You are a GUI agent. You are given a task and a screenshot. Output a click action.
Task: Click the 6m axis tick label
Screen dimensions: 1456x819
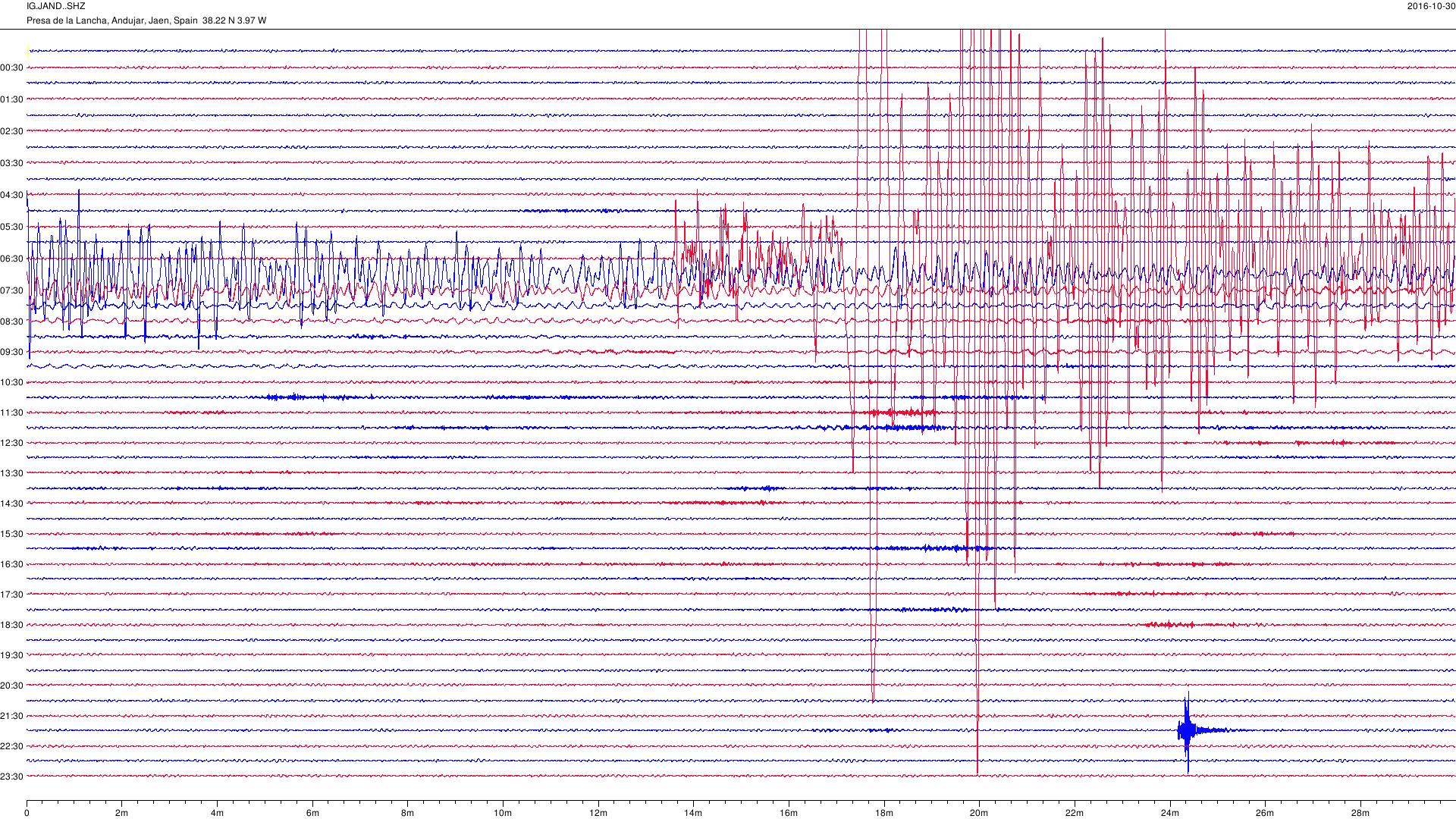click(x=312, y=814)
